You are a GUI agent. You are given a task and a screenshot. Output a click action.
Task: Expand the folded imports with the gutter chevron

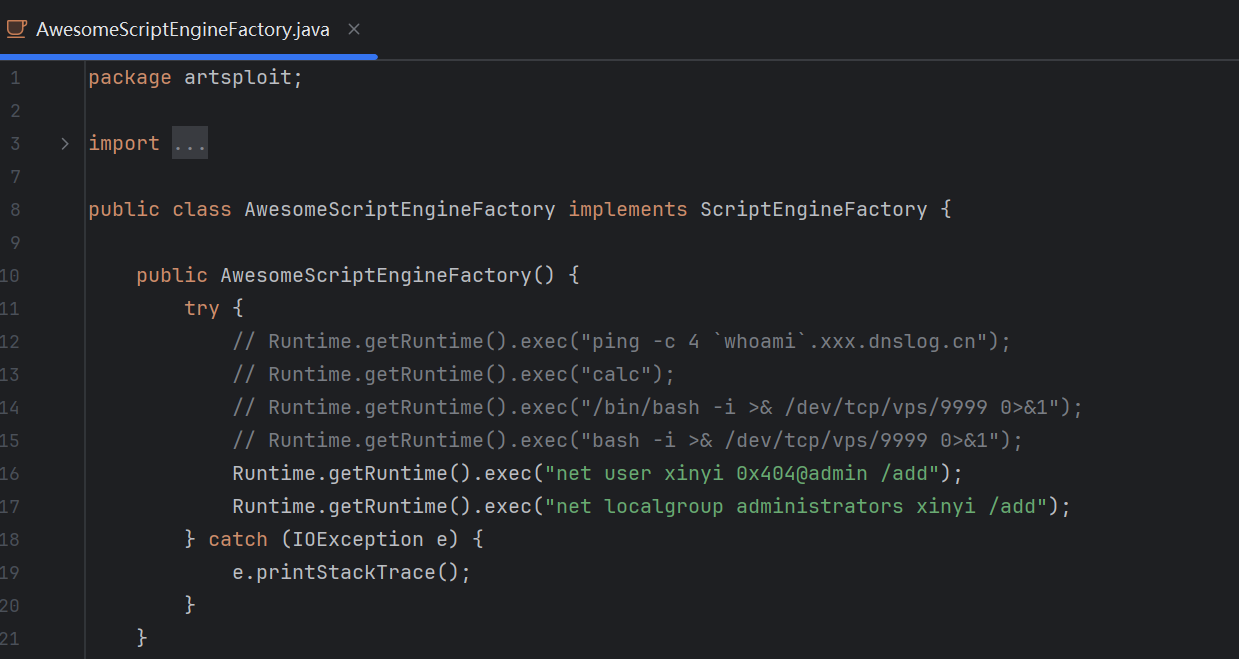point(65,144)
